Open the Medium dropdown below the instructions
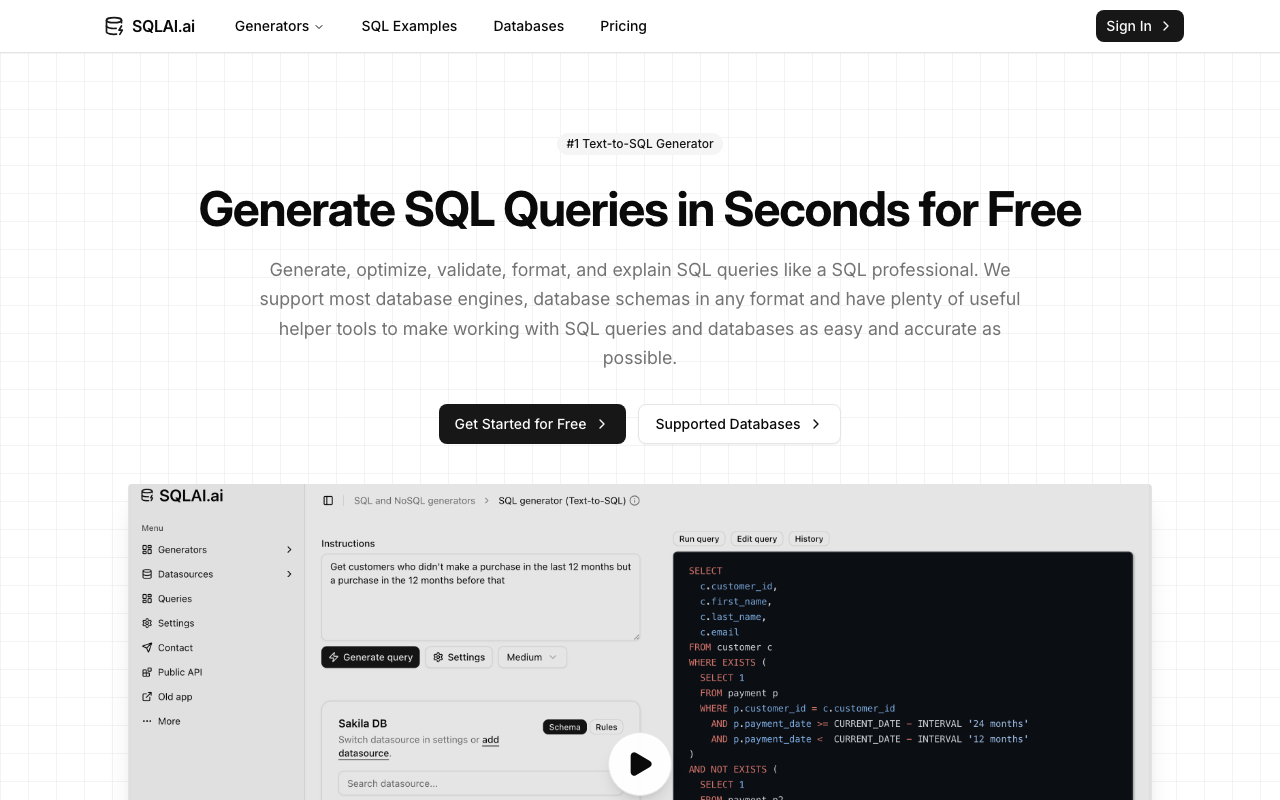 pos(532,657)
